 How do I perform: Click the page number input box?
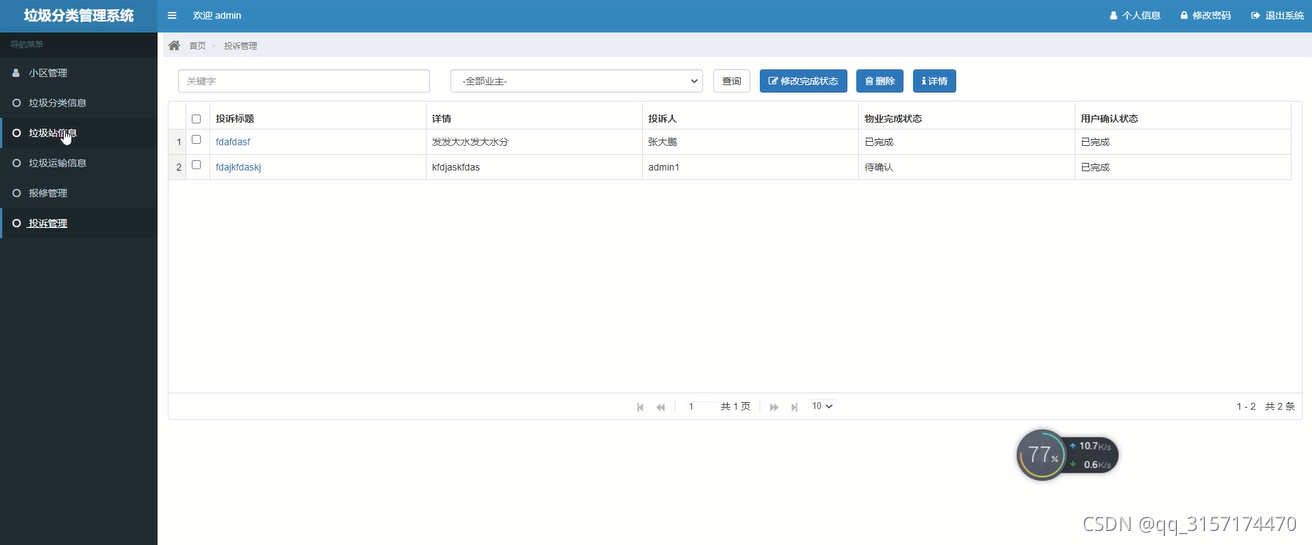696,407
